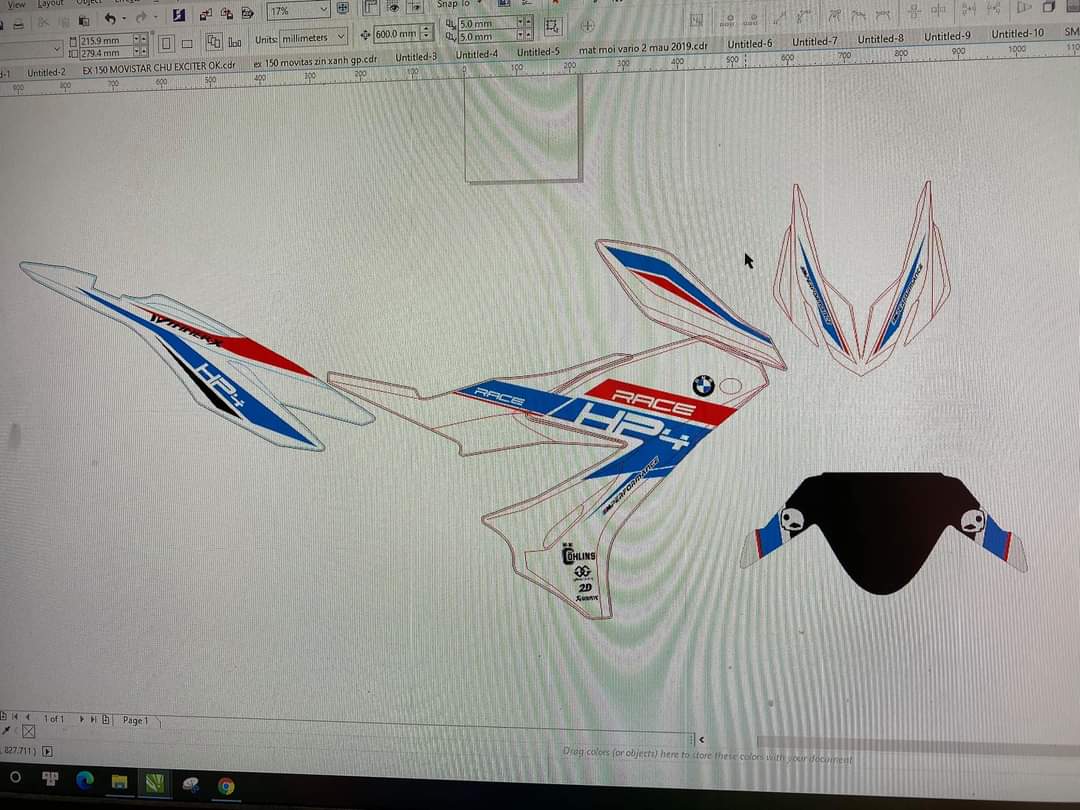Switch to Untitled-8 document tab
The height and width of the screenshot is (810, 1080).
pyautogui.click(x=881, y=39)
